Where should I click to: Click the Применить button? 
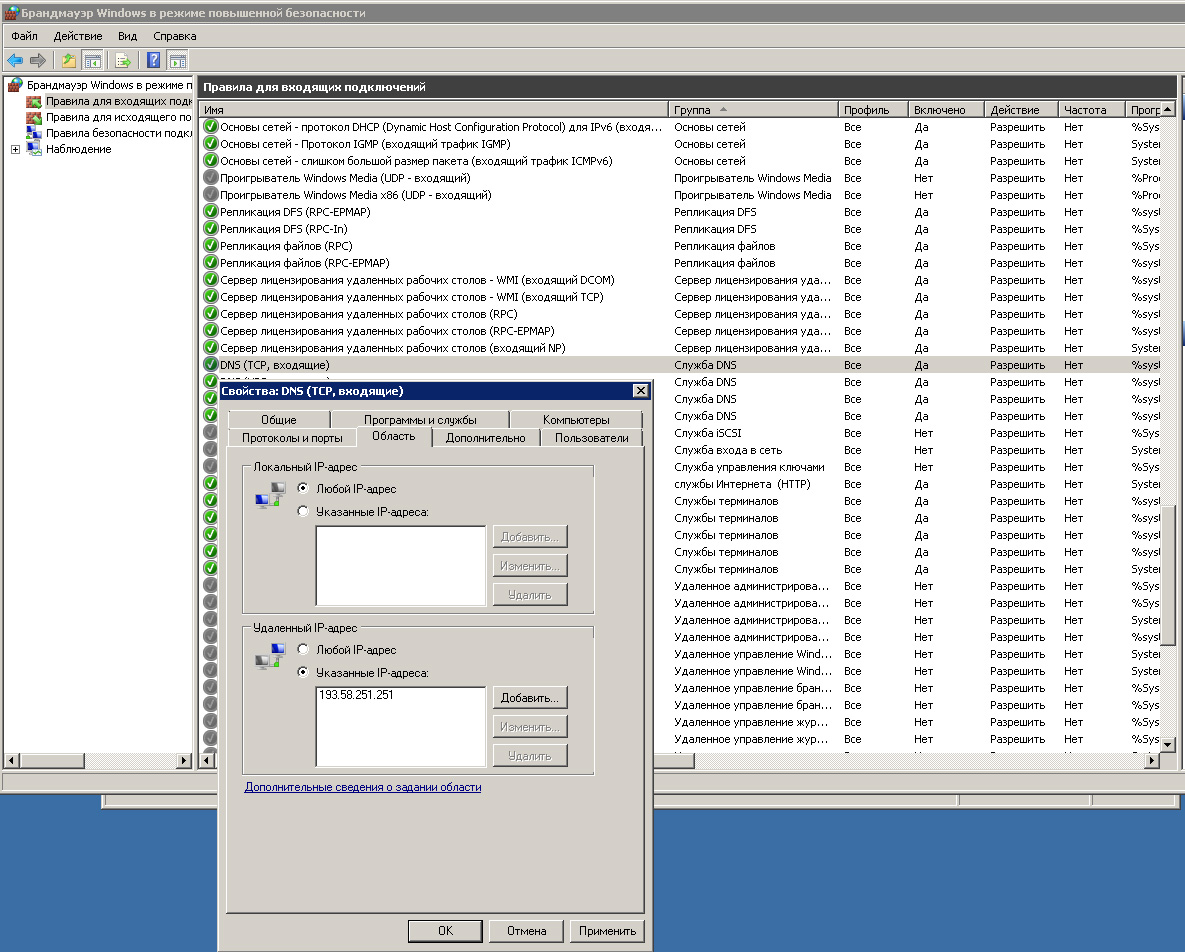coord(608,931)
